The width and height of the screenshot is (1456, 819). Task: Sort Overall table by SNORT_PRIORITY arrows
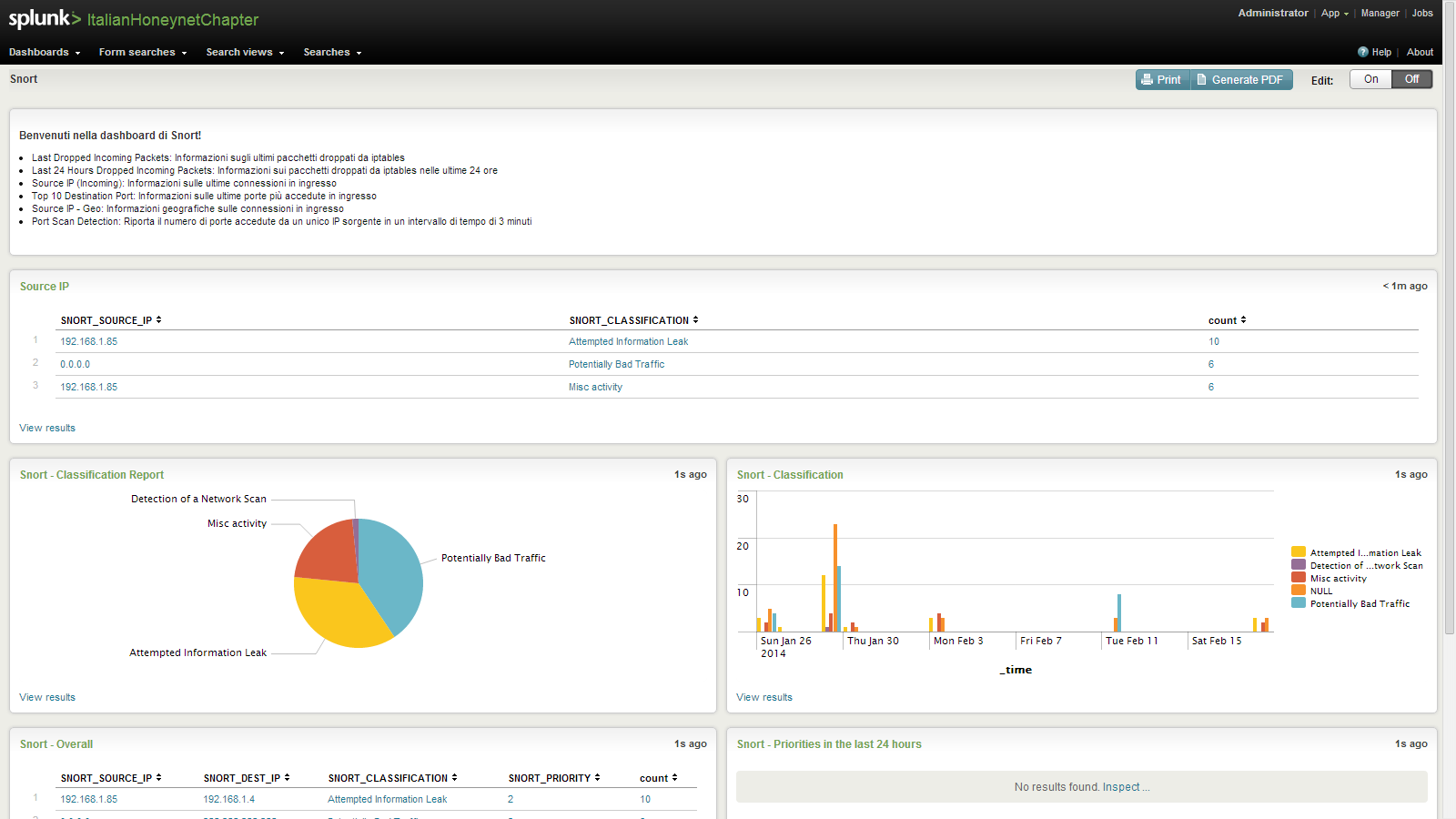597,778
